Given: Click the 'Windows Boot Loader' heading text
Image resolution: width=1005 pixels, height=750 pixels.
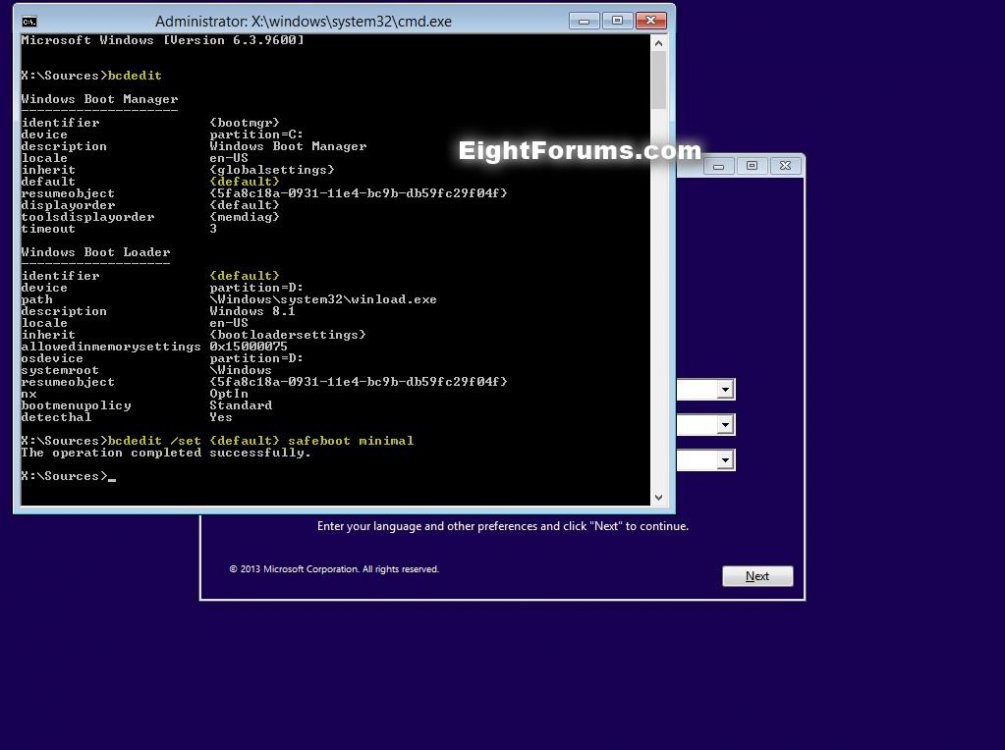Looking at the screenshot, I should coord(96,252).
